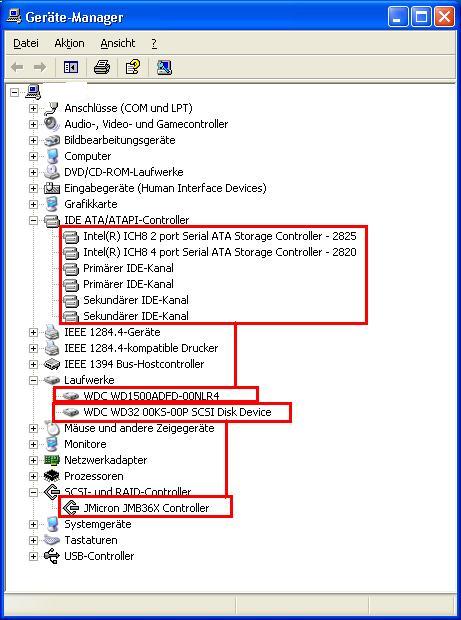Expand the USB-Controller node
Screen dimensions: 461x620
click(33, 556)
